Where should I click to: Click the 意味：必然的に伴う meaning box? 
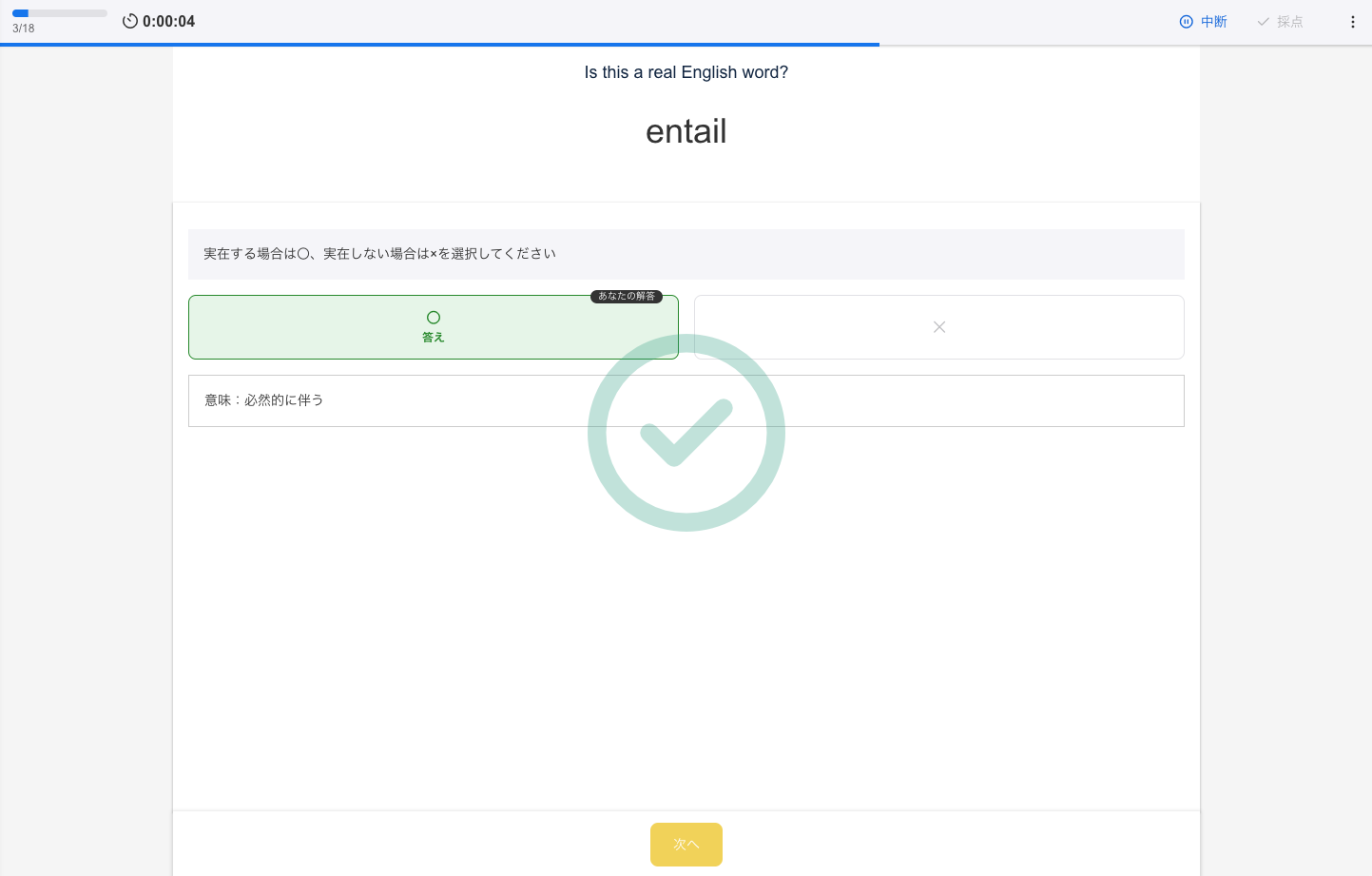tap(686, 400)
